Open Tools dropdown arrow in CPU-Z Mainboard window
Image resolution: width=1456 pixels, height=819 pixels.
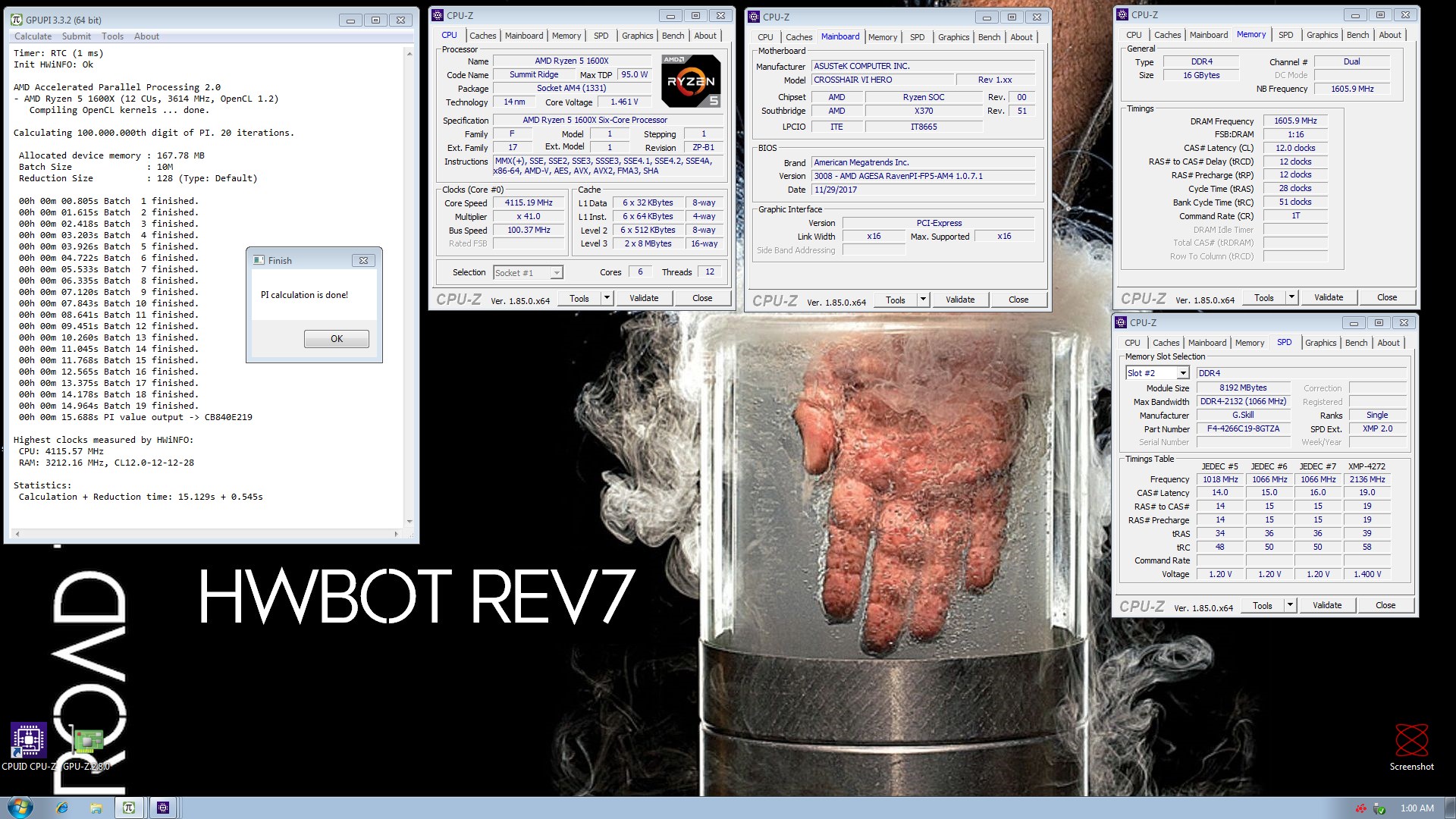(923, 300)
